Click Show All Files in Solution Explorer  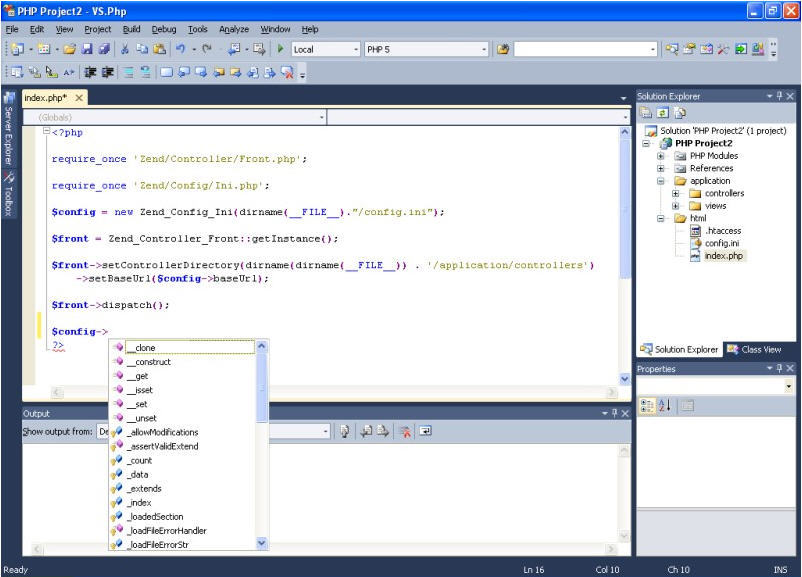[x=680, y=113]
